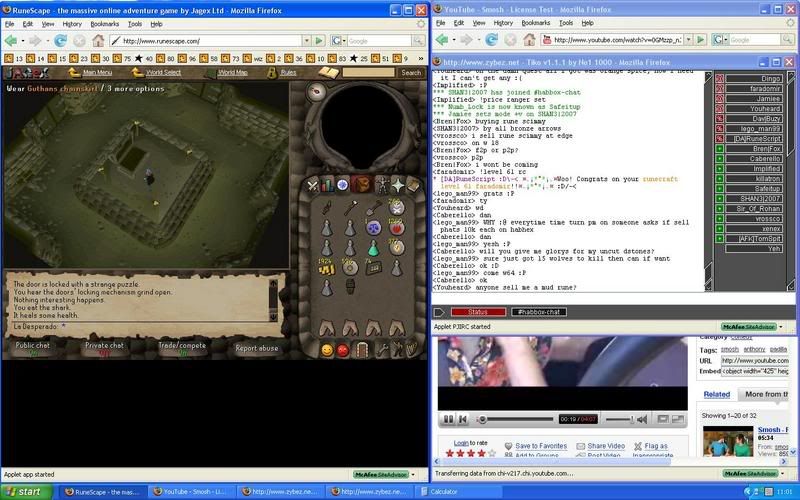800x500 pixels.
Task: Open the Windows Start menu
Action: 27,492
